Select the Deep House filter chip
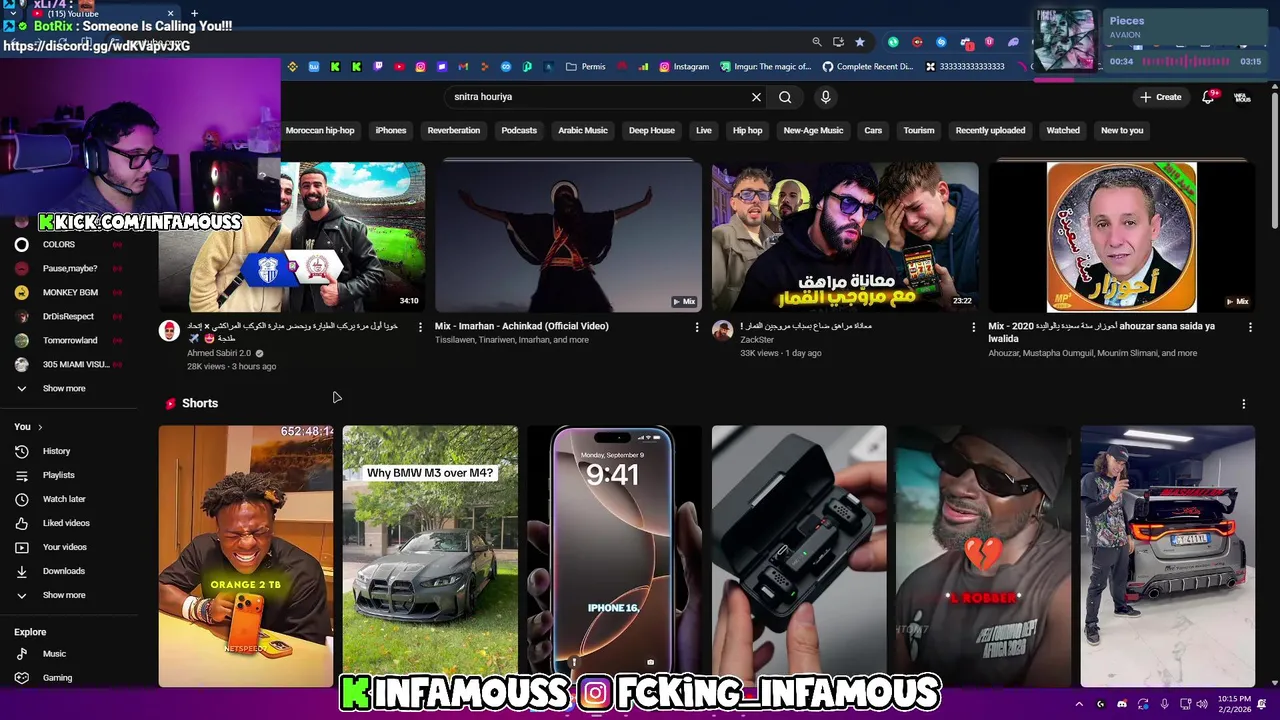Screen dimensions: 1280x720 [652, 130]
